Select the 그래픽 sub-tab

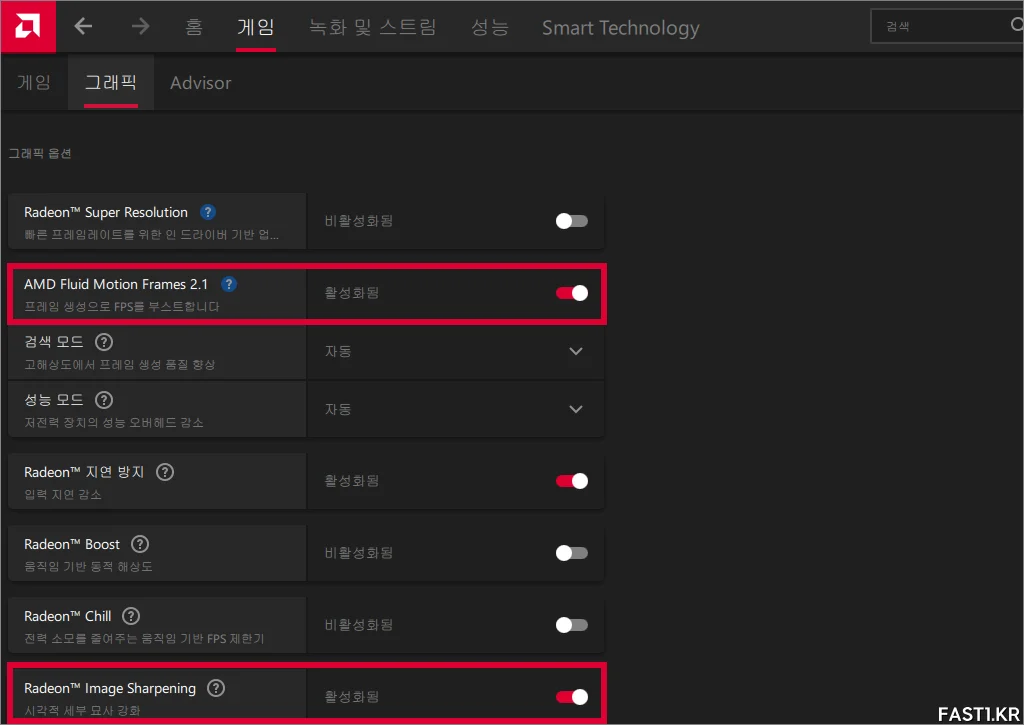click(111, 82)
